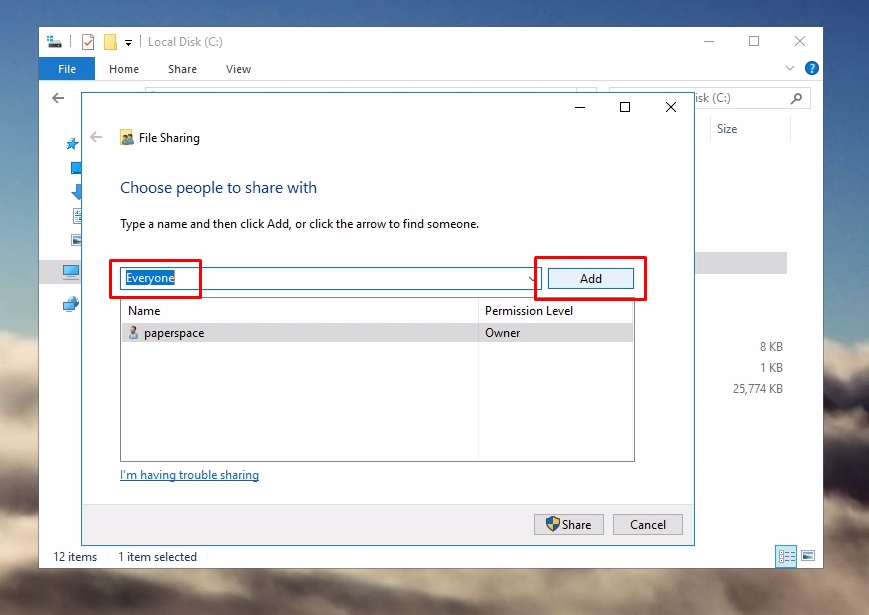
Task: Click the Properties checkmark quick access icon
Action: pos(88,42)
